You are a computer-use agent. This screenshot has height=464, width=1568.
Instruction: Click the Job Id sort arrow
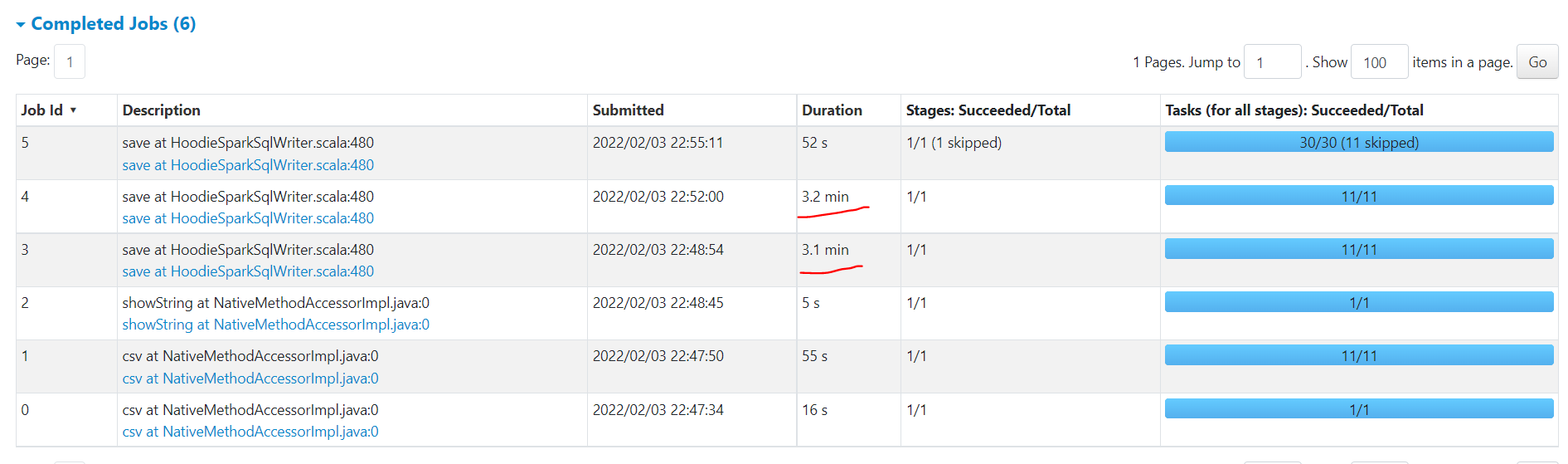click(73, 110)
